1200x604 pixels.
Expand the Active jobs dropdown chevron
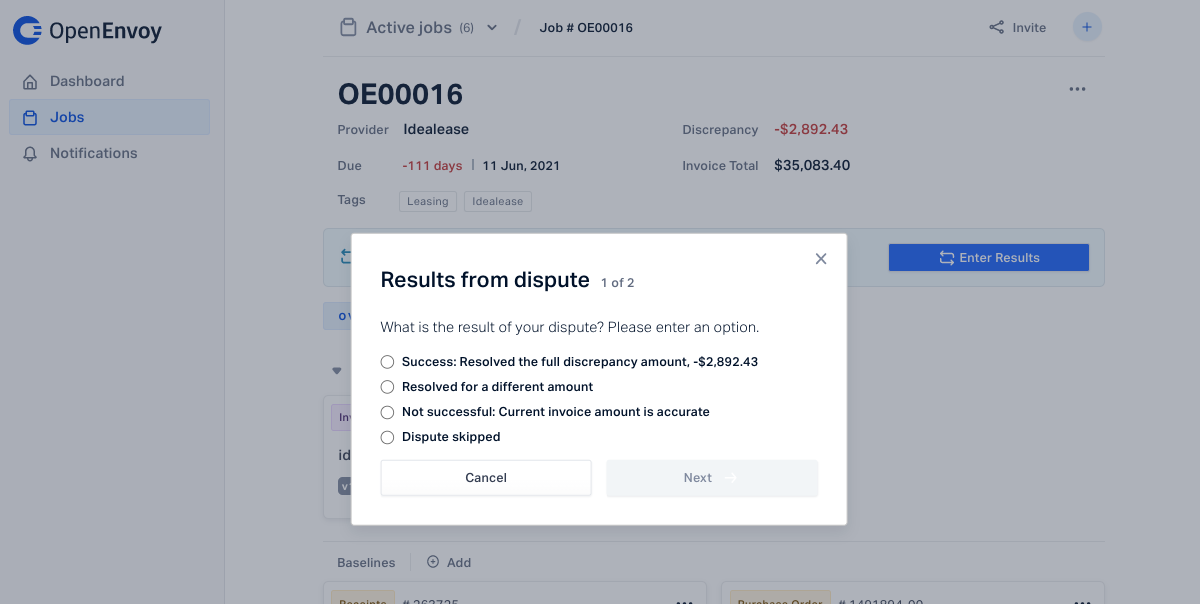tap(492, 28)
